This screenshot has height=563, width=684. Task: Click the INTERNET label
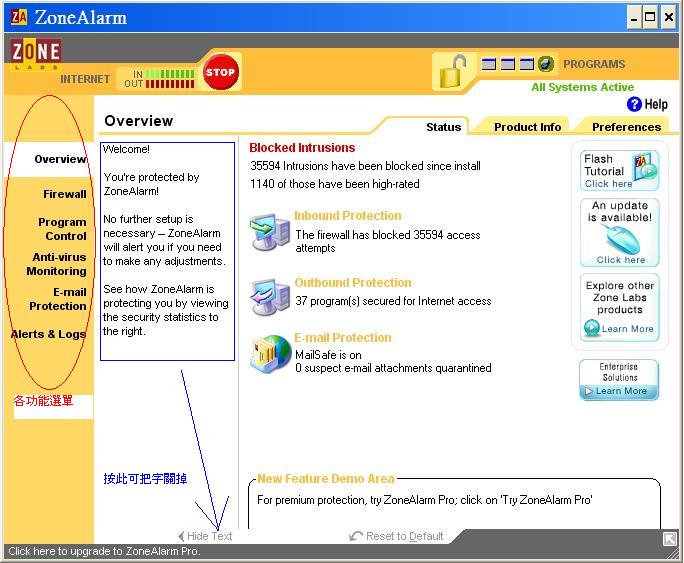[x=85, y=79]
